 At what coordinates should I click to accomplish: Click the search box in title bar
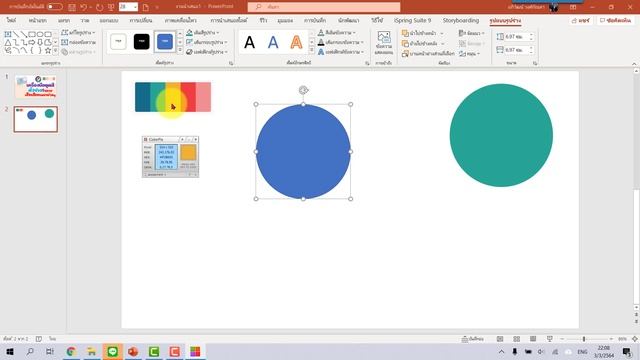tap(324, 7)
